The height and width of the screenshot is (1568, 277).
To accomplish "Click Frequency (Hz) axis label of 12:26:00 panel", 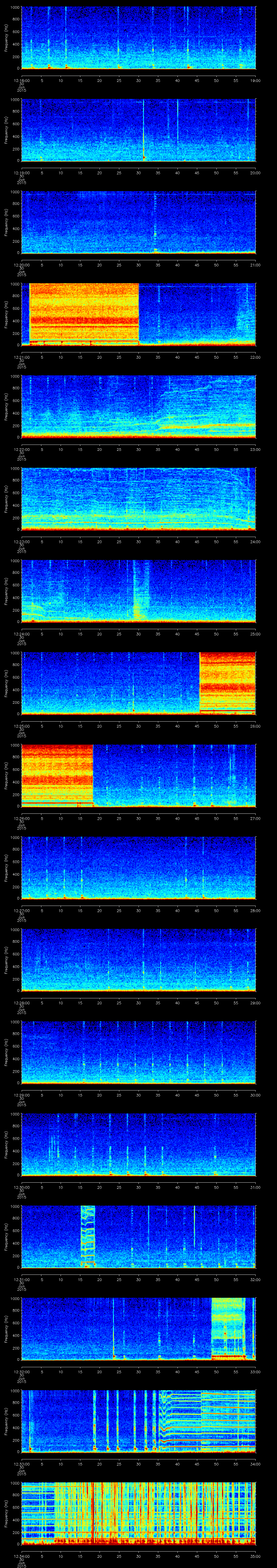I will click(x=6, y=775).
